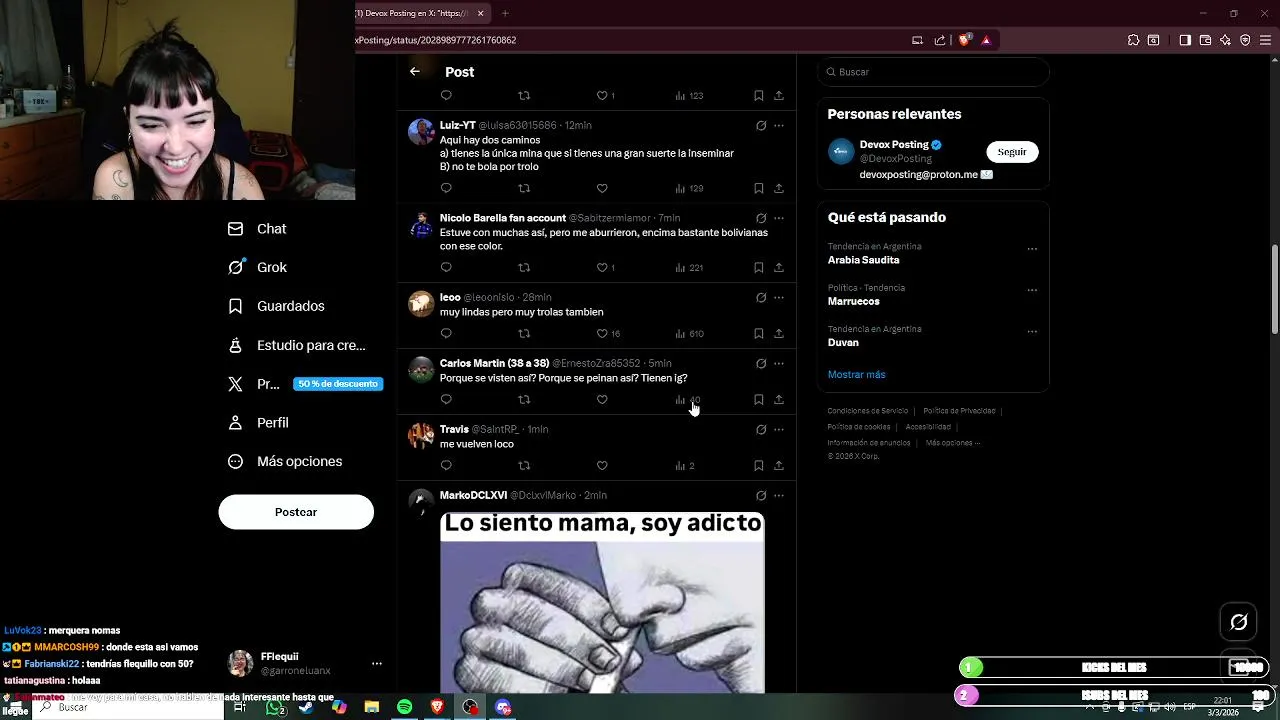Open Grok action on Carlos Martin's comment

pos(761,363)
